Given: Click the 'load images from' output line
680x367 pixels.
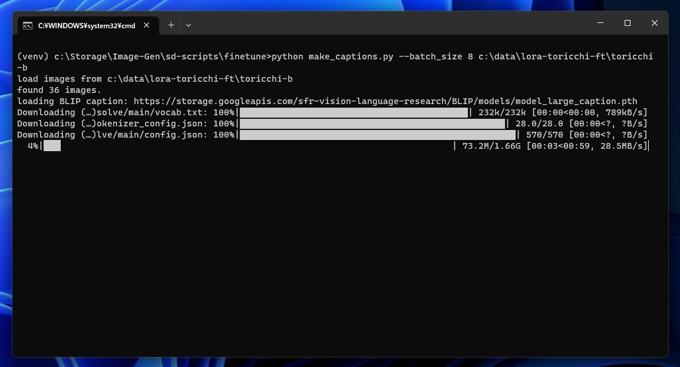Looking at the screenshot, I should point(155,79).
